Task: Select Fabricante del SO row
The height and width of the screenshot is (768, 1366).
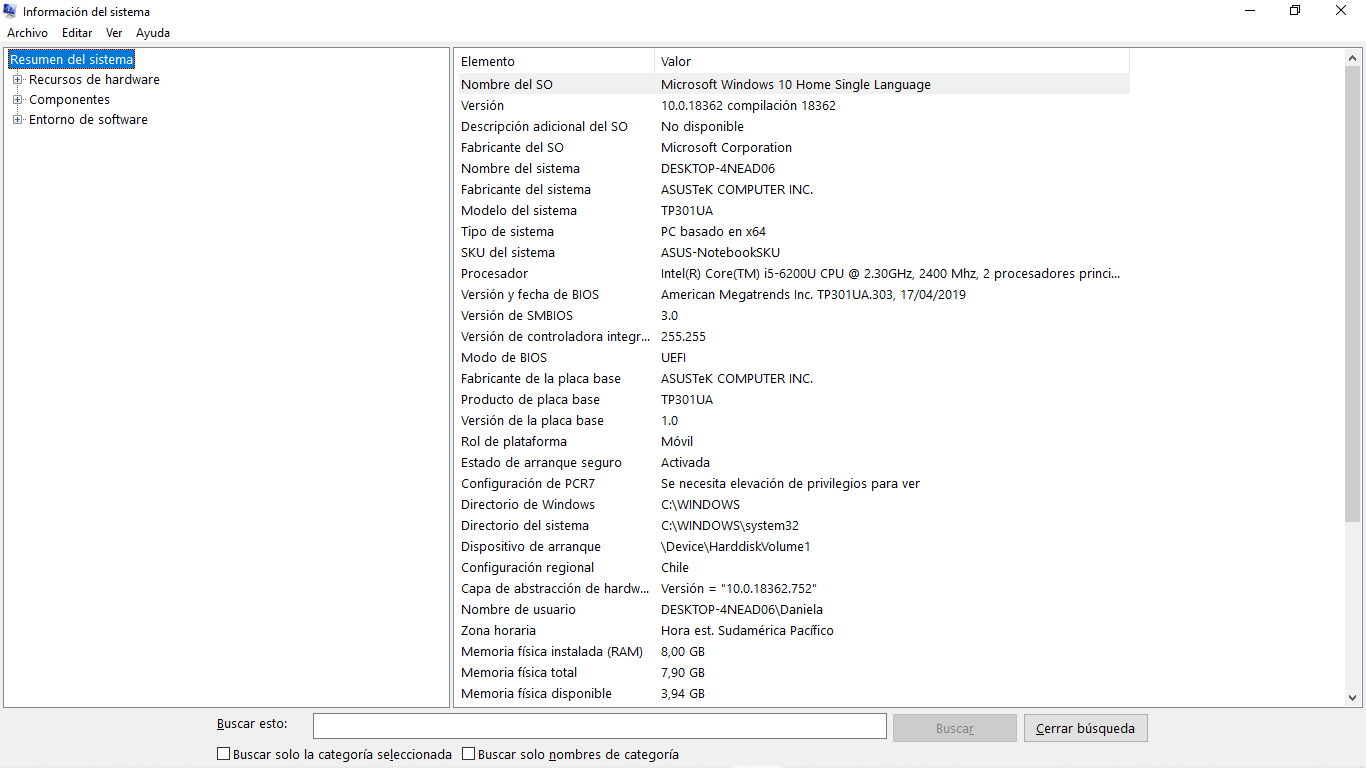Action: click(x=793, y=148)
